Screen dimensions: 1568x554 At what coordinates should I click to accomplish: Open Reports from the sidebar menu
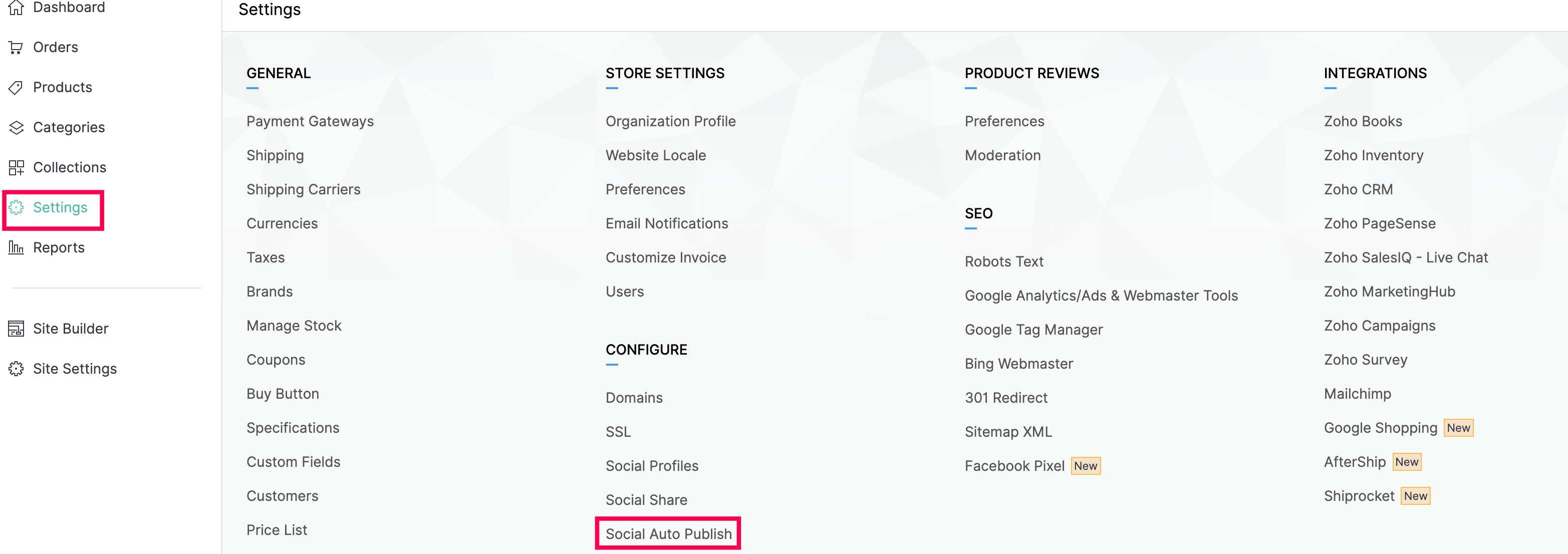point(59,248)
